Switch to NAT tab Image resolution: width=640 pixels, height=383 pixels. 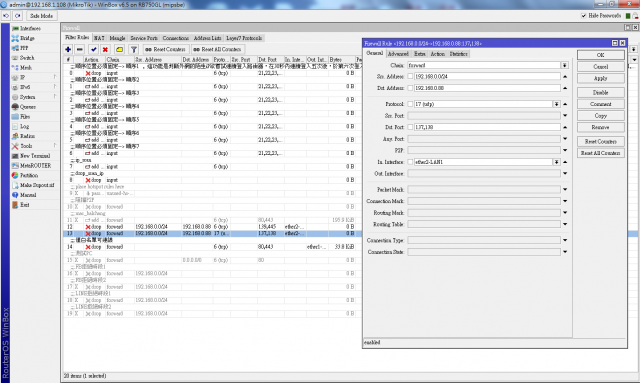pos(99,38)
